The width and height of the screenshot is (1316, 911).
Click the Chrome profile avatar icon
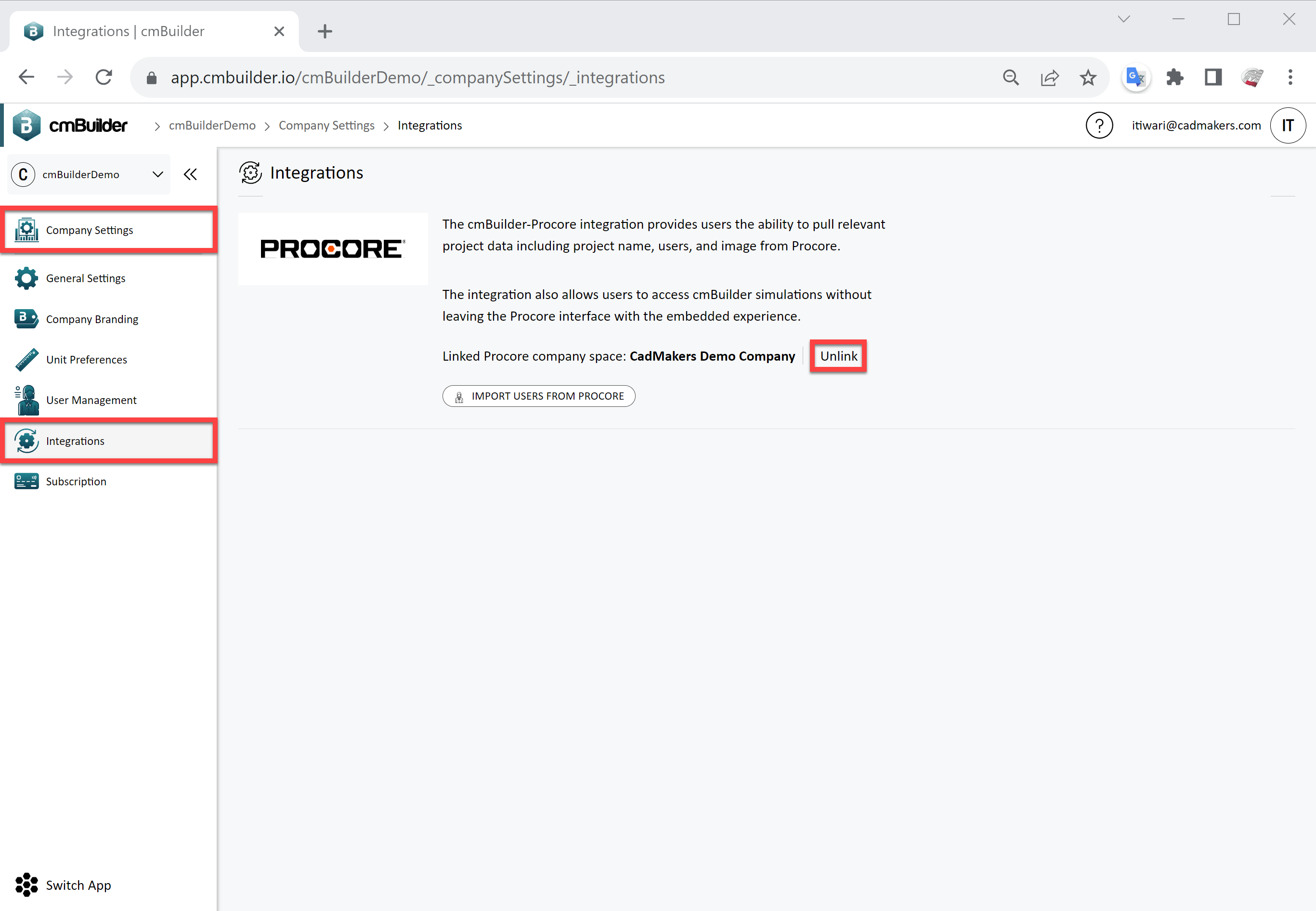tap(1252, 77)
